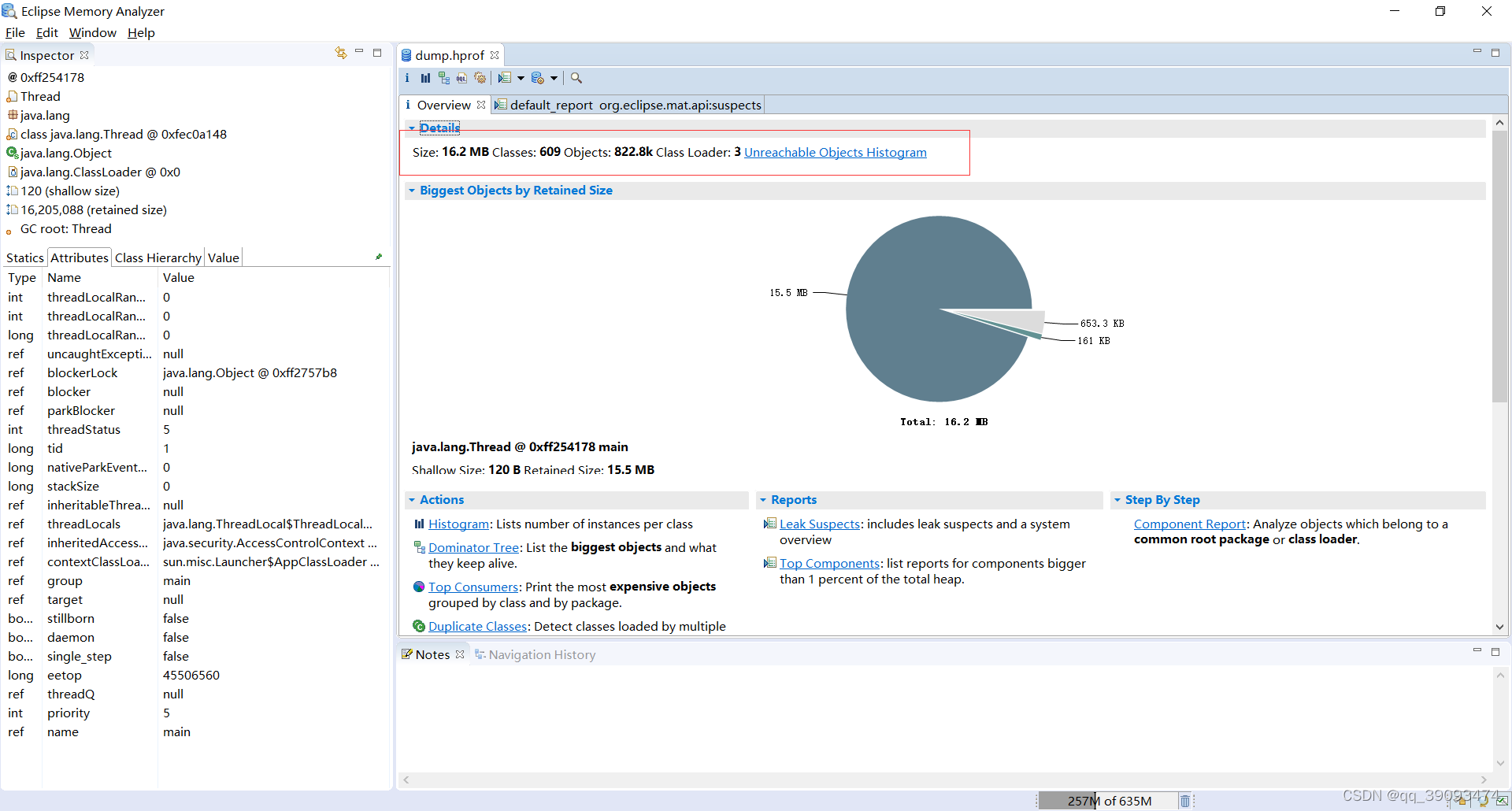The image size is (1512, 811).
Task: Click the heap status bar 257M of 635M
Action: 1110,801
